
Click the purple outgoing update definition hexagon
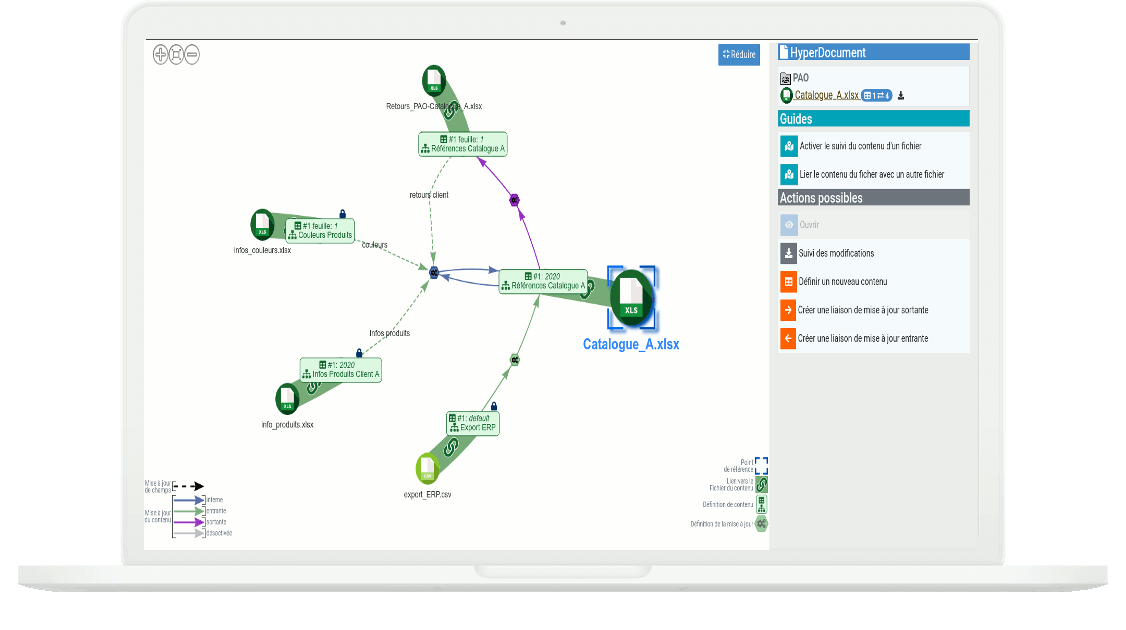pos(514,200)
